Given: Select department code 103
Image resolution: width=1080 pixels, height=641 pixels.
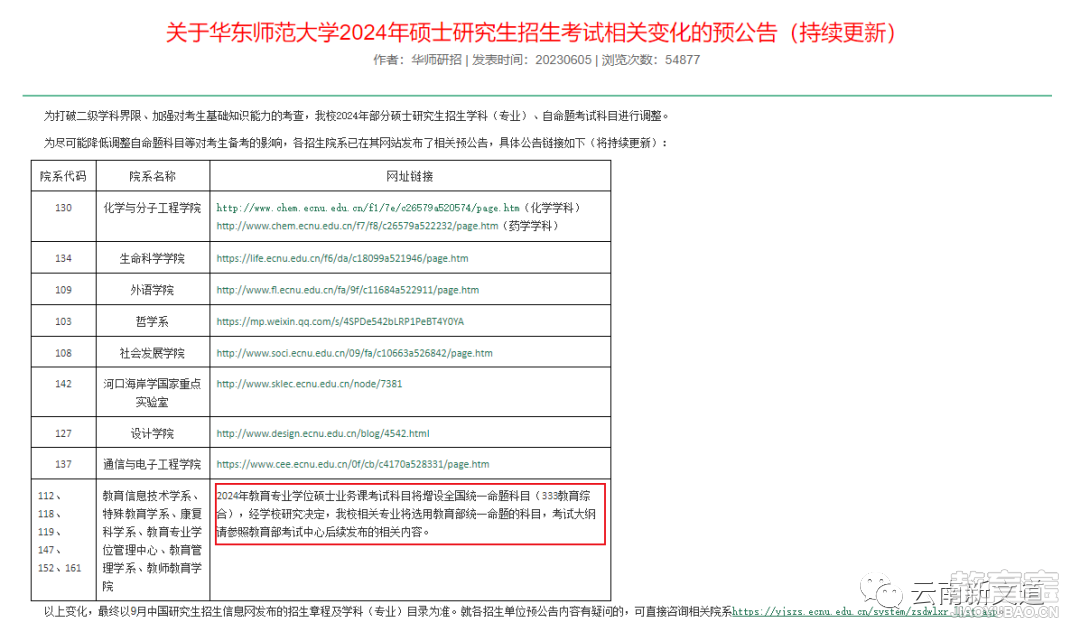Looking at the screenshot, I should (63, 322).
